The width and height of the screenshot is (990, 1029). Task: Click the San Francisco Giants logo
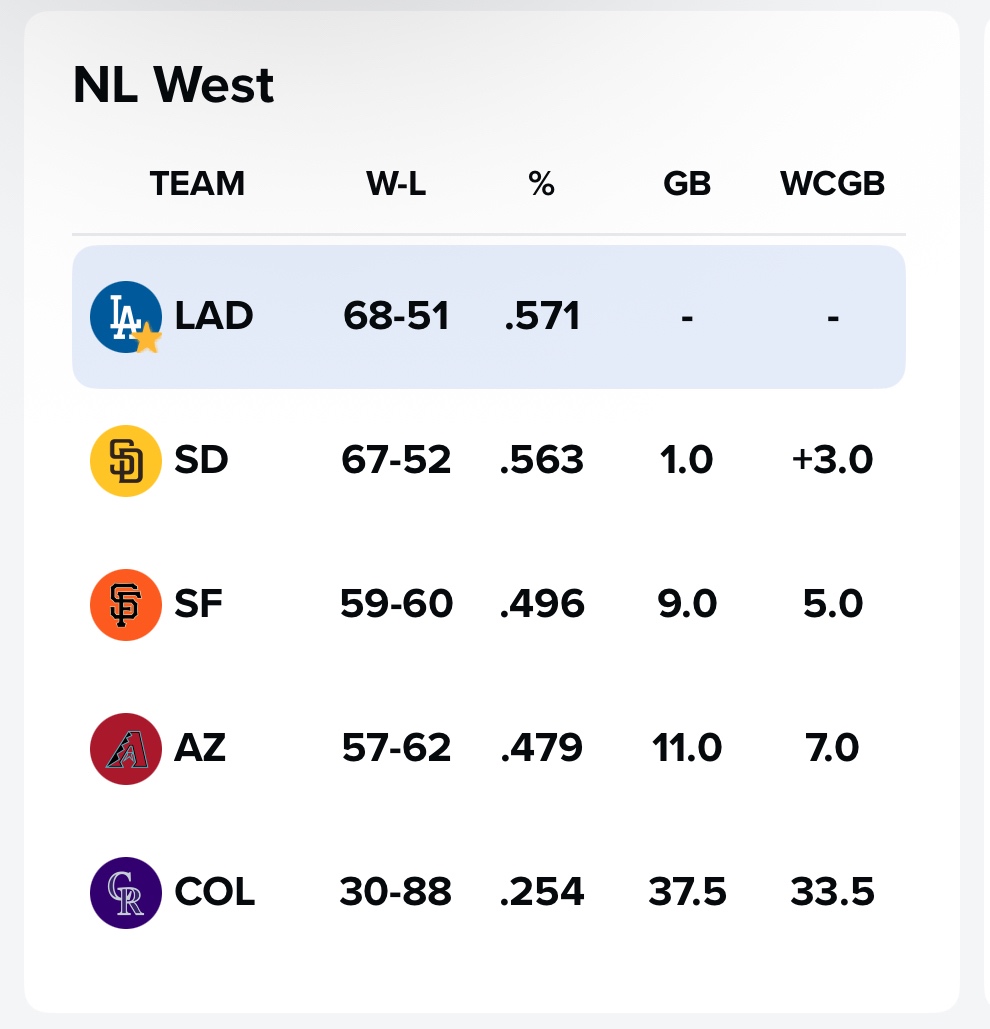(126, 604)
